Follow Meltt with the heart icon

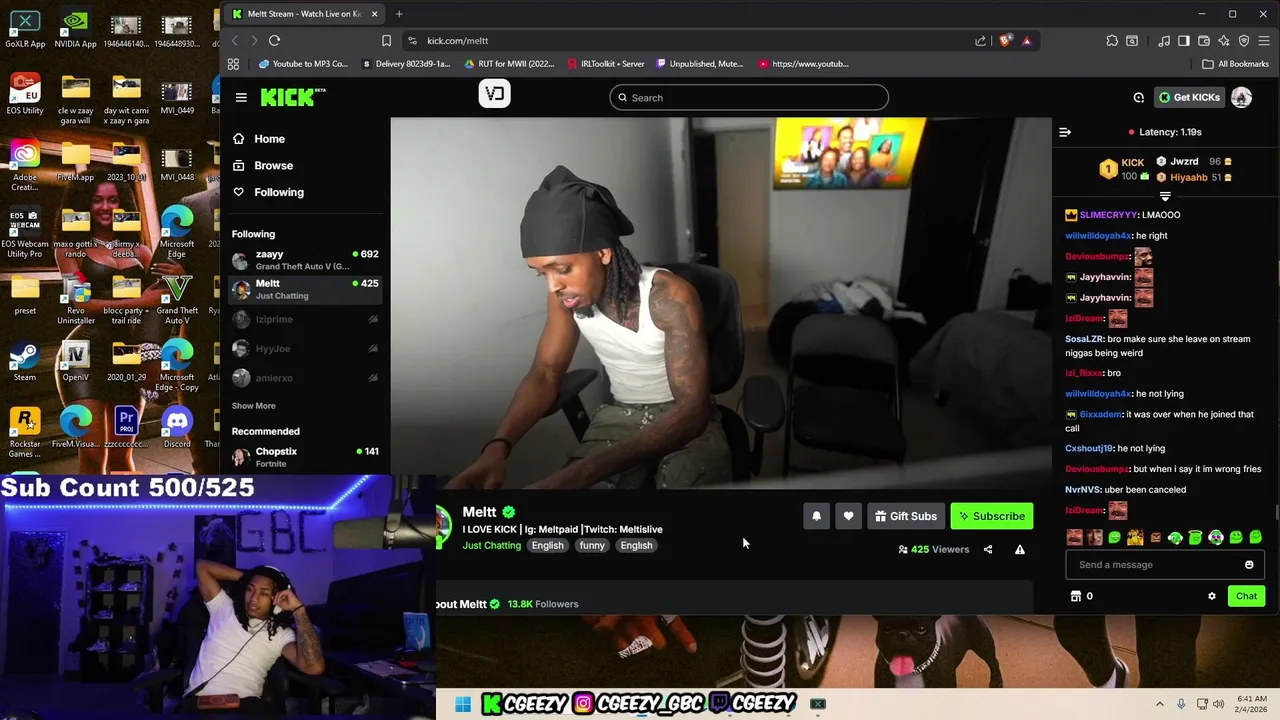[x=848, y=516]
